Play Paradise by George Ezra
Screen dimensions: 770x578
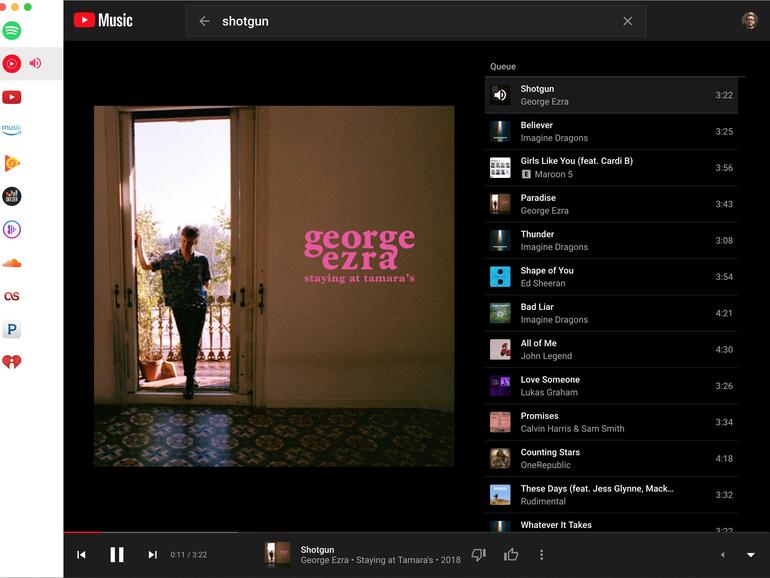[611, 204]
